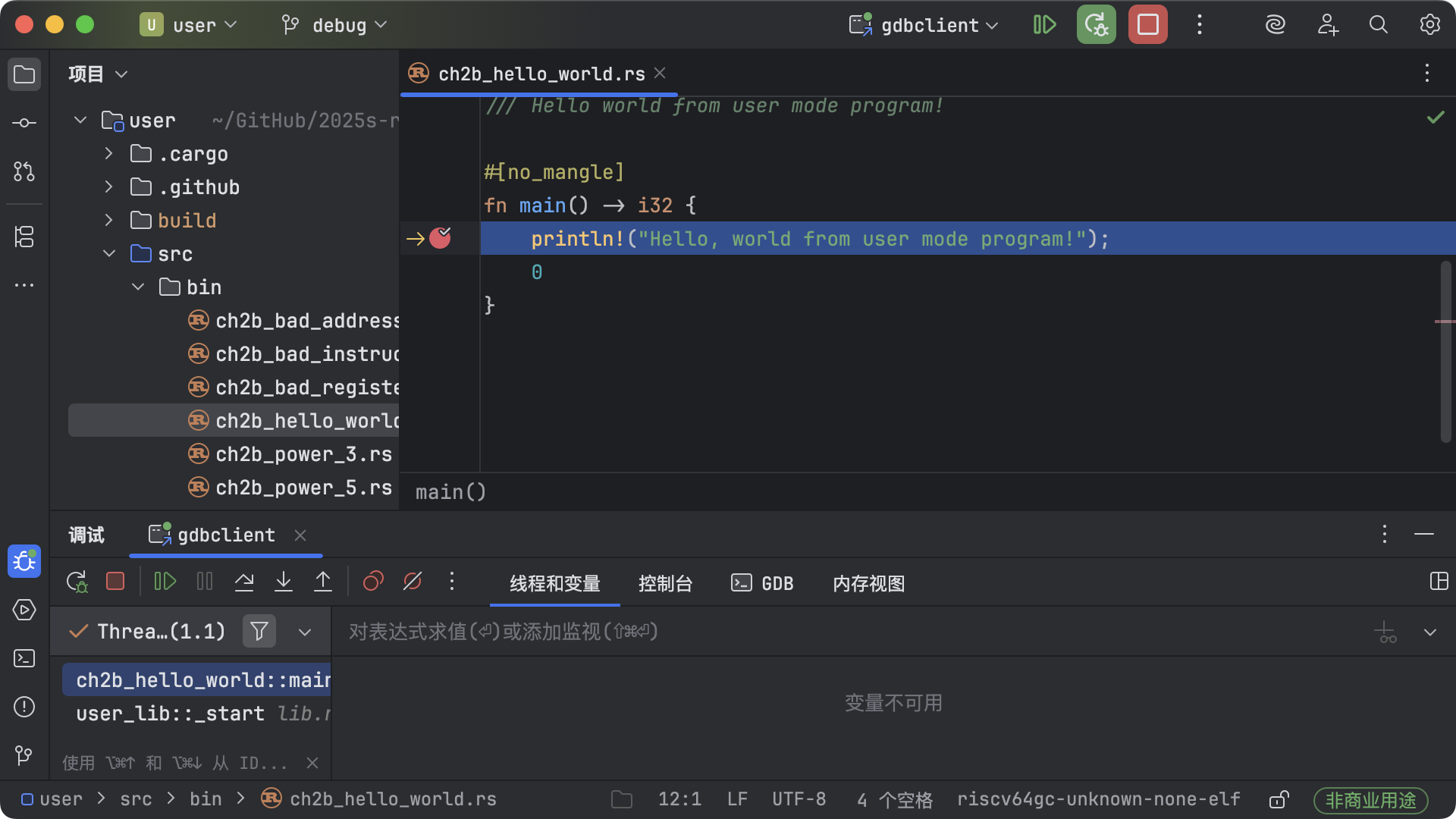The image size is (1456, 819).
Task: Open the Debug tool window from sidebar
Action: click(24, 561)
